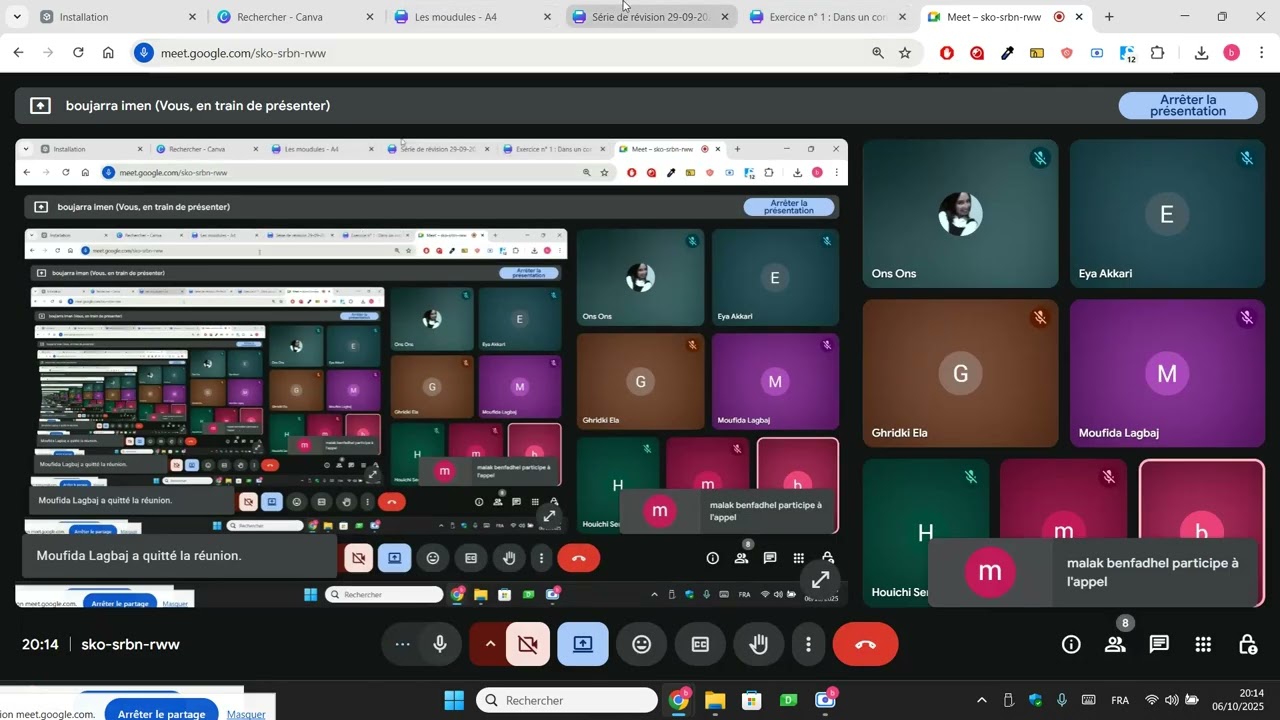Open the Chrome three-dot menu

1261,53
